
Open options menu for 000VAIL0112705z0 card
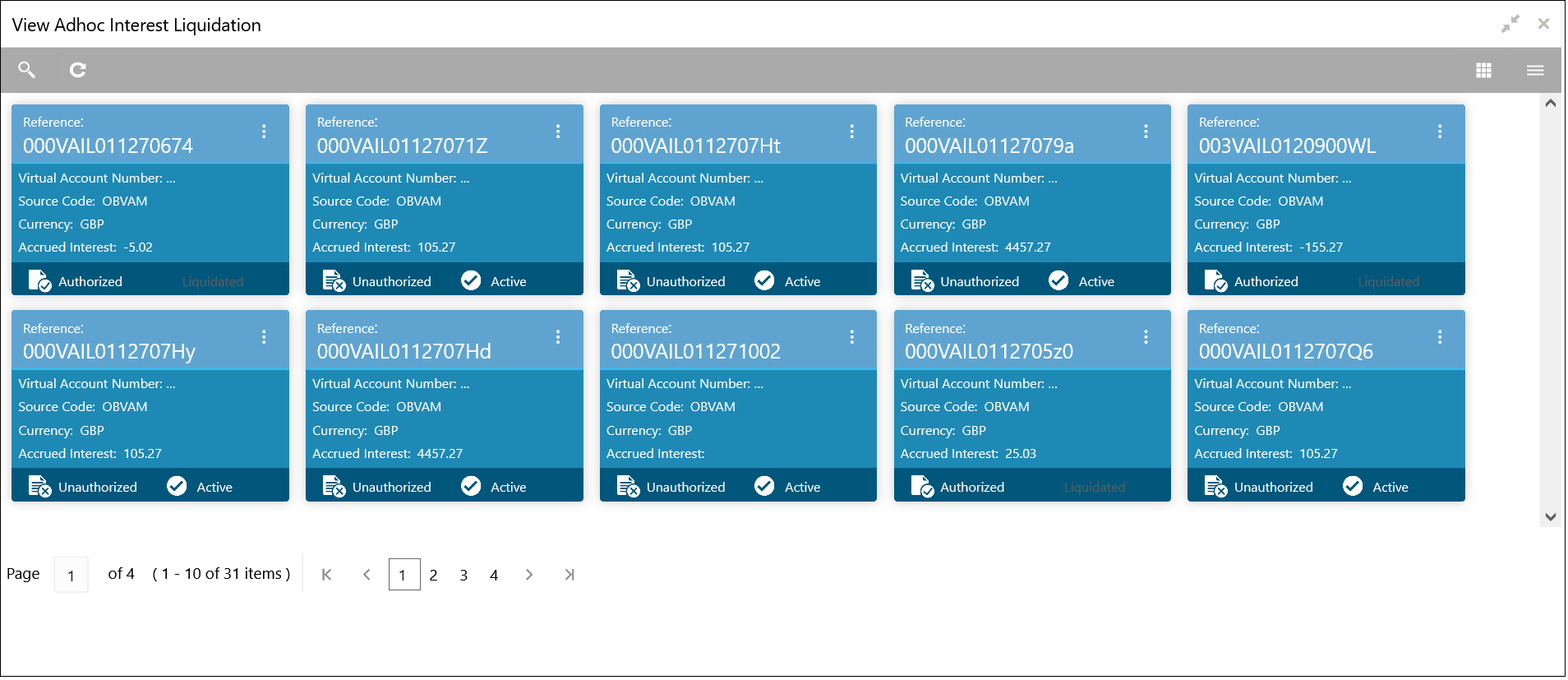1146,337
